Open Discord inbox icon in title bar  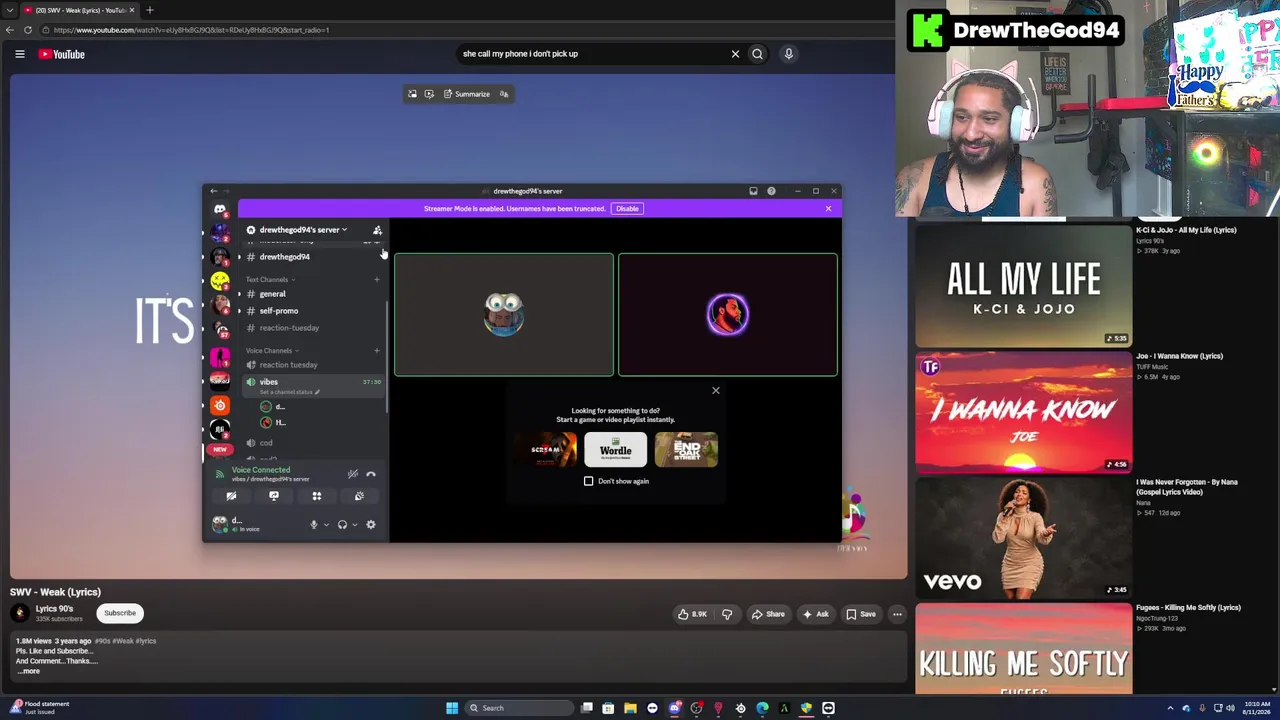point(753,191)
